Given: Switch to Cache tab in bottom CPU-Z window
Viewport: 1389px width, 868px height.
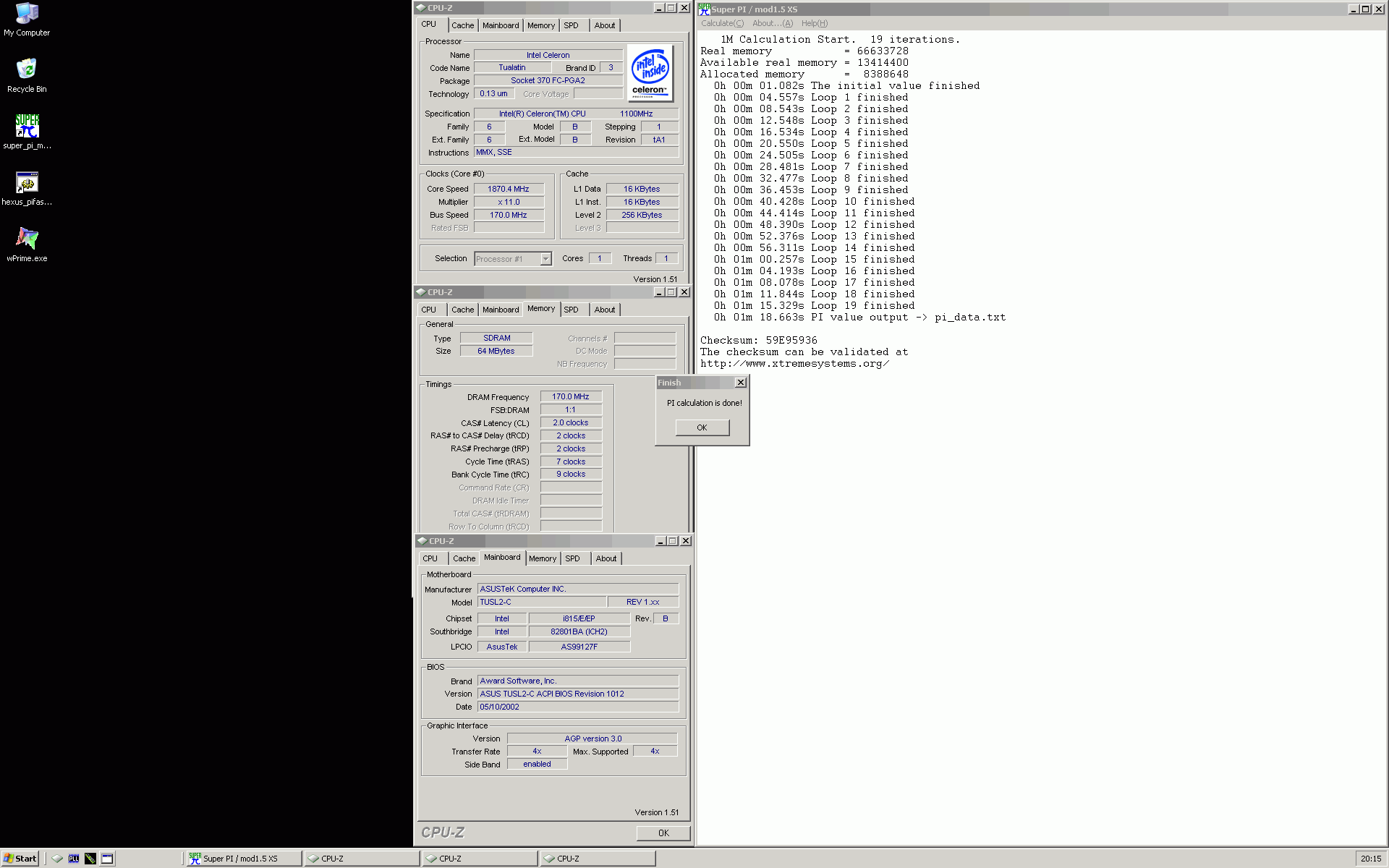Looking at the screenshot, I should pyautogui.click(x=464, y=558).
